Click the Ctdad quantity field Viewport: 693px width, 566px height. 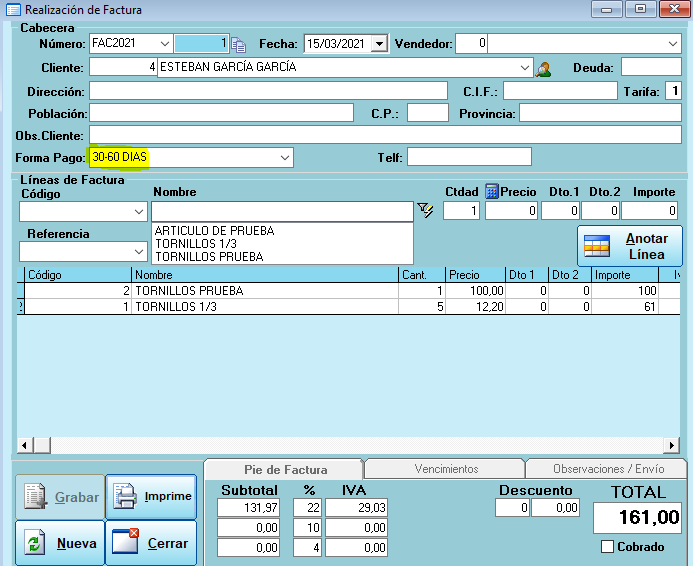(461, 210)
